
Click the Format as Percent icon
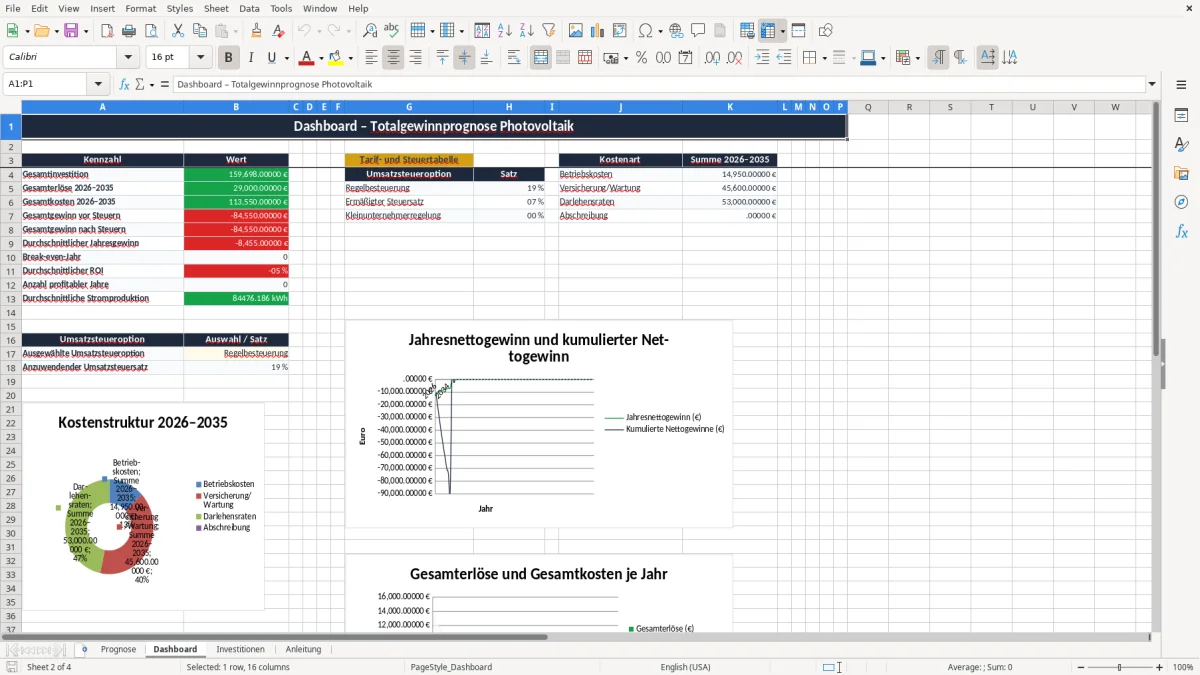(641, 58)
